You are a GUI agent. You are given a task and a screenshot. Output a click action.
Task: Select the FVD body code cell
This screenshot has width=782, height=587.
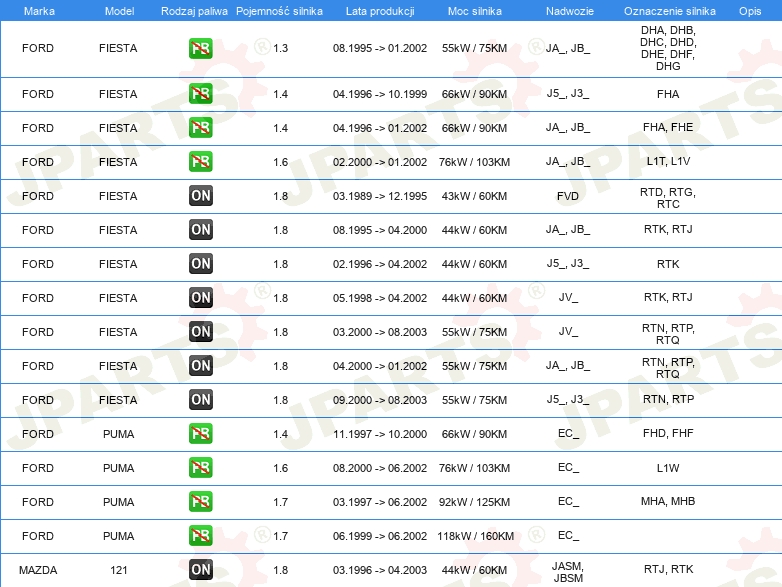pos(568,196)
